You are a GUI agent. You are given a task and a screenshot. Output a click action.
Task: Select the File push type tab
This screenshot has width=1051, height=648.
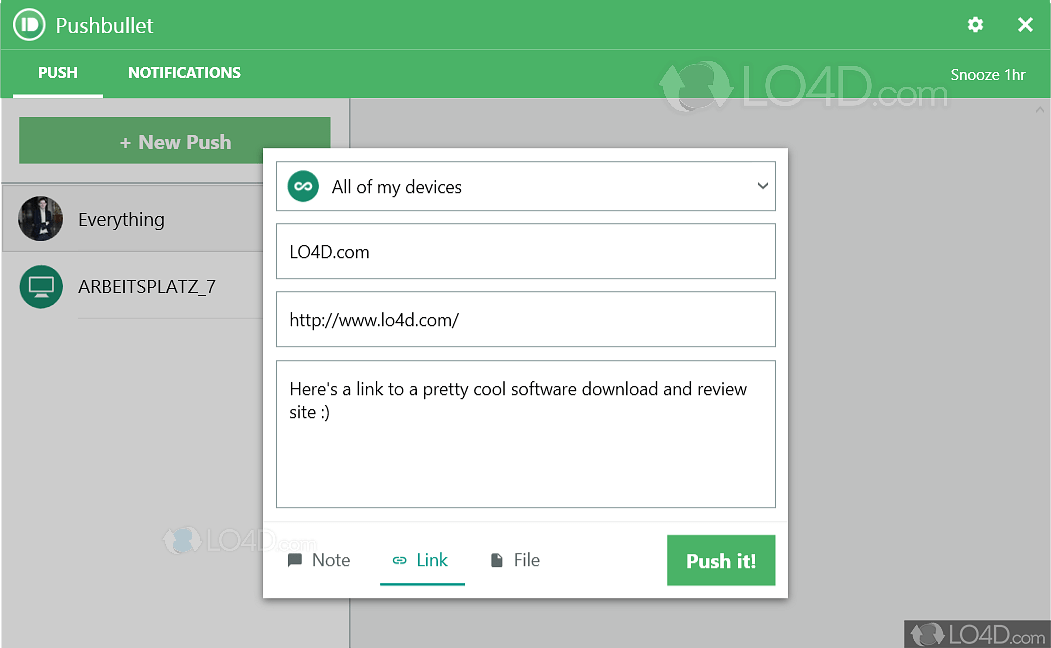point(515,560)
